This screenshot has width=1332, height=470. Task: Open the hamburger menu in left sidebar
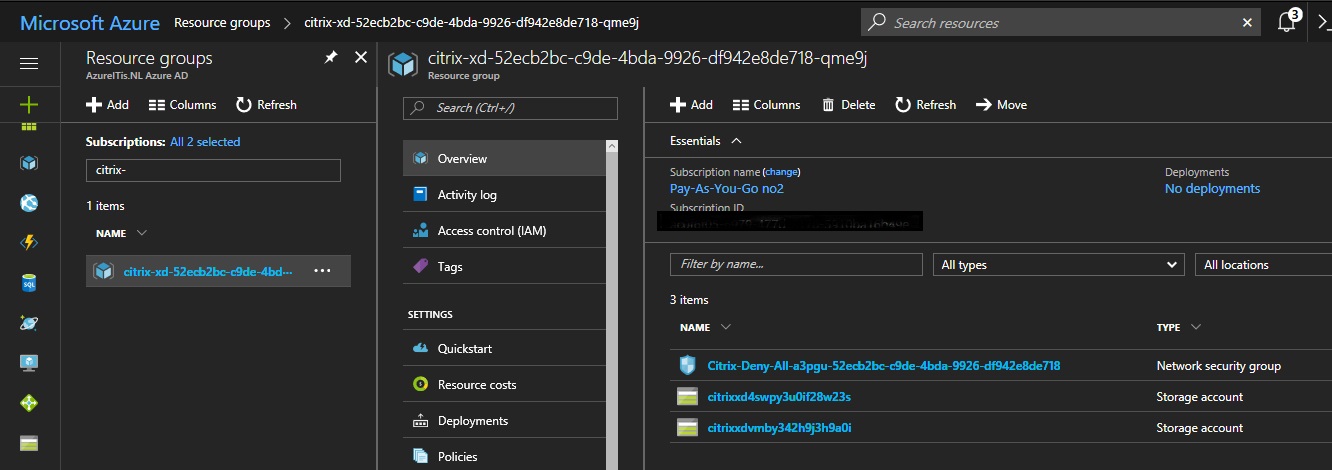pos(29,63)
